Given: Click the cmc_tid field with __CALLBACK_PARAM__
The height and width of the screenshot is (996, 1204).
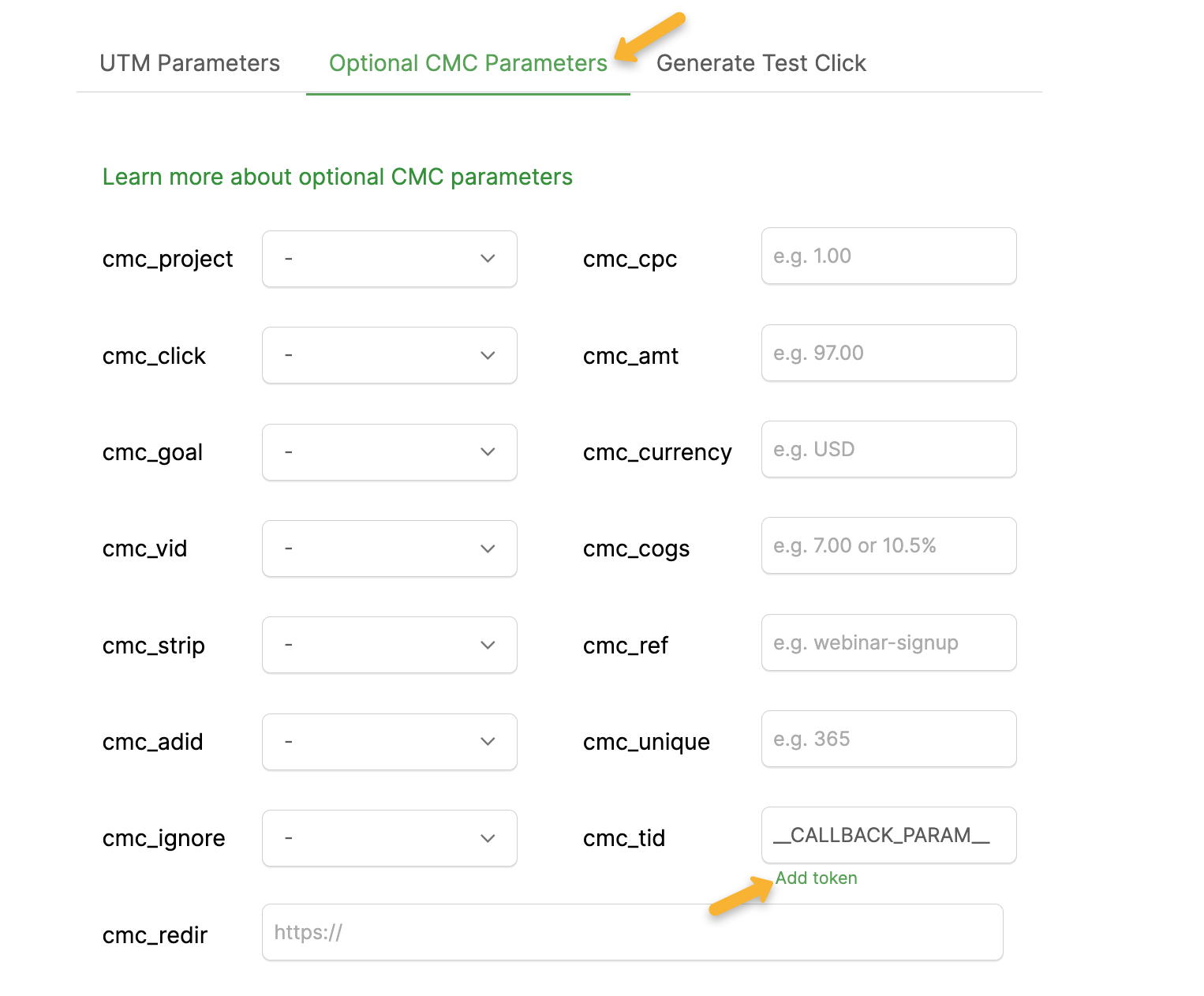Looking at the screenshot, I should pos(888,835).
